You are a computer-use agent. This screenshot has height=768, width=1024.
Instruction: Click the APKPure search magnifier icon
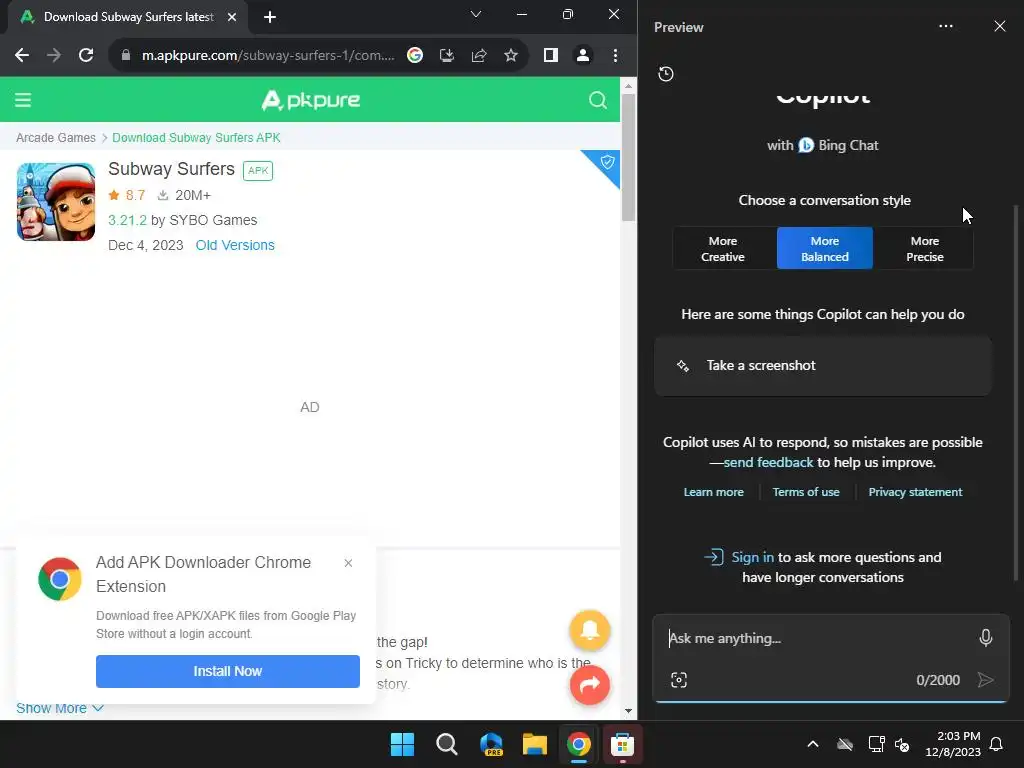point(598,100)
